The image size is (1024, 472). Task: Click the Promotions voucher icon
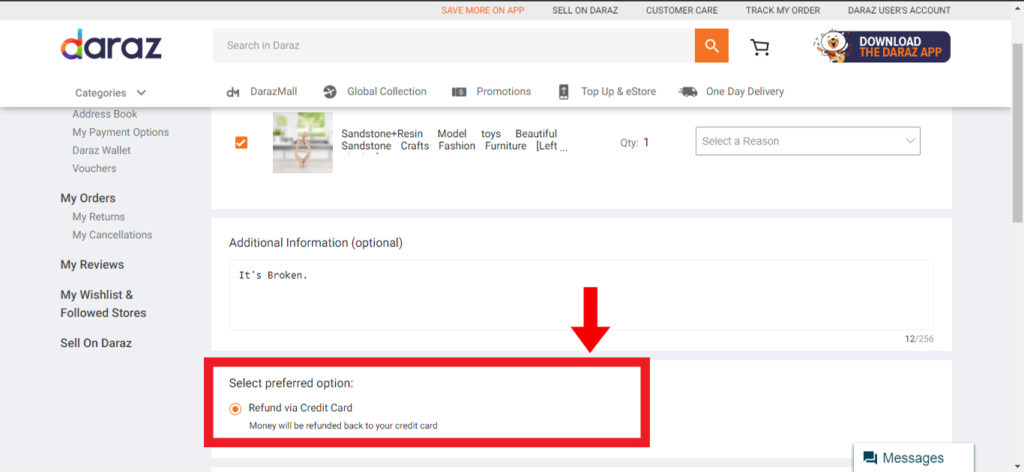[x=459, y=92]
